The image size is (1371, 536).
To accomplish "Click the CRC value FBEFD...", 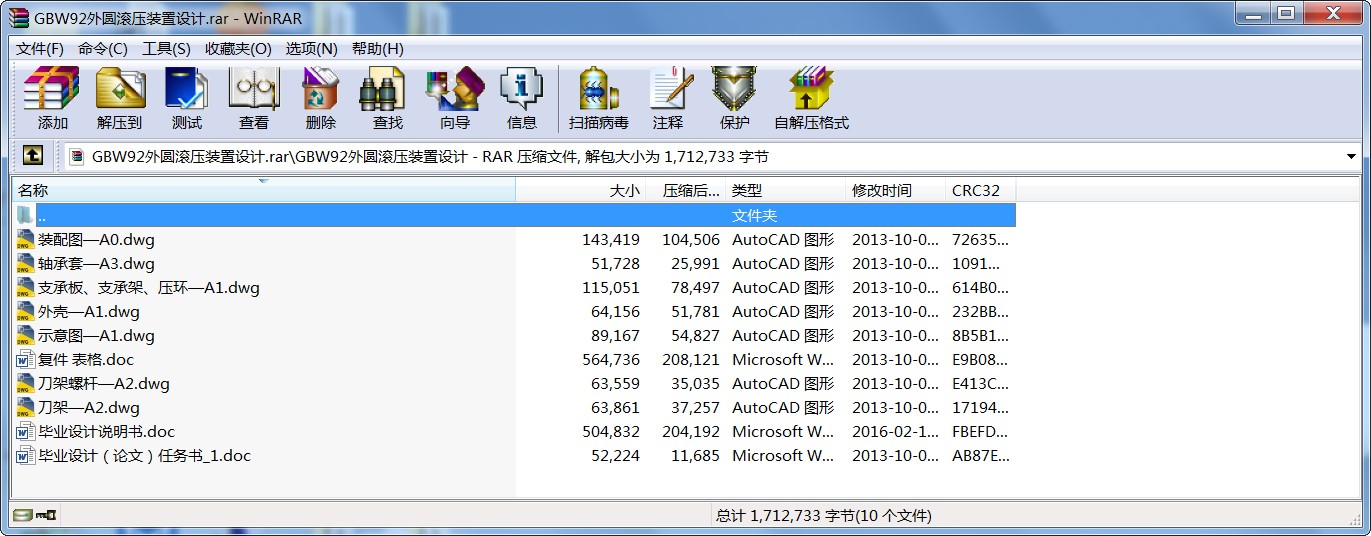I will (x=980, y=432).
